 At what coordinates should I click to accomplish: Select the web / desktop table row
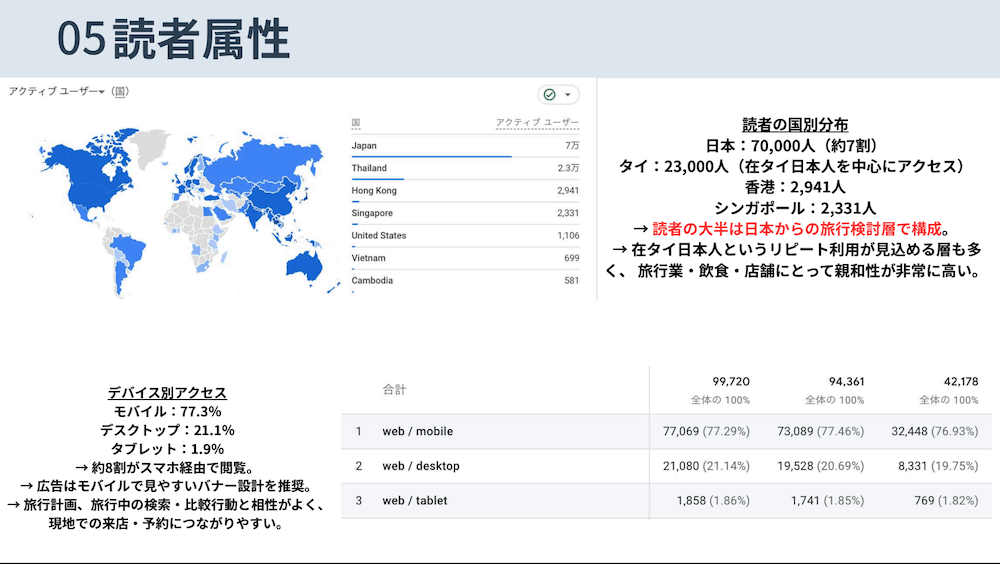(x=420, y=466)
